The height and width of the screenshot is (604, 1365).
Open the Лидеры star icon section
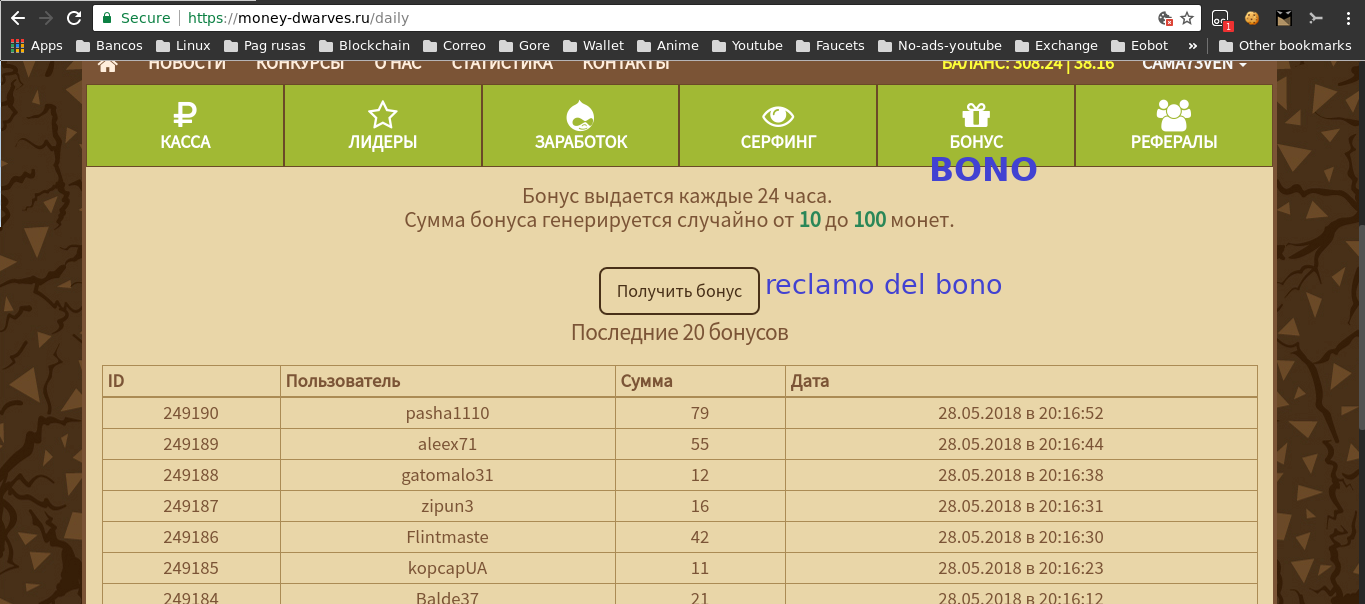pos(383,125)
